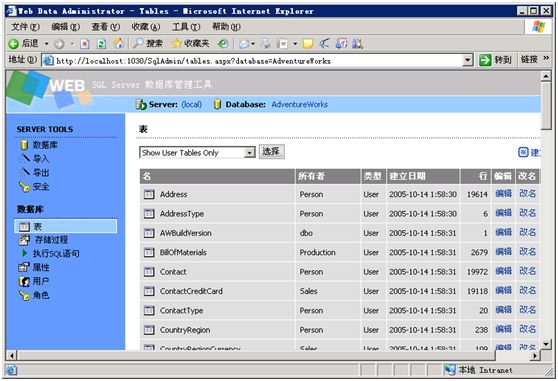The height and width of the screenshot is (381, 558).
Task: Open the 帮助(H) menu
Action: (x=226, y=27)
